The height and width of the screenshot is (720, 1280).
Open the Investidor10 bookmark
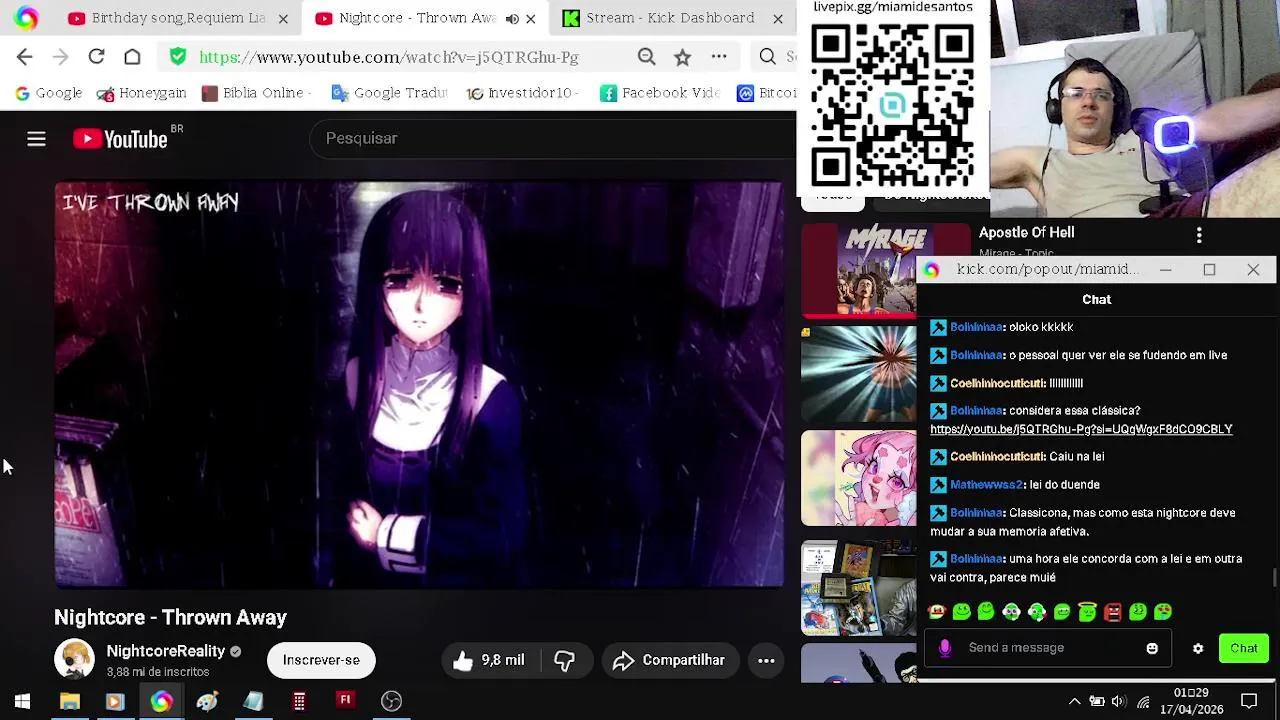pyautogui.click(x=521, y=93)
